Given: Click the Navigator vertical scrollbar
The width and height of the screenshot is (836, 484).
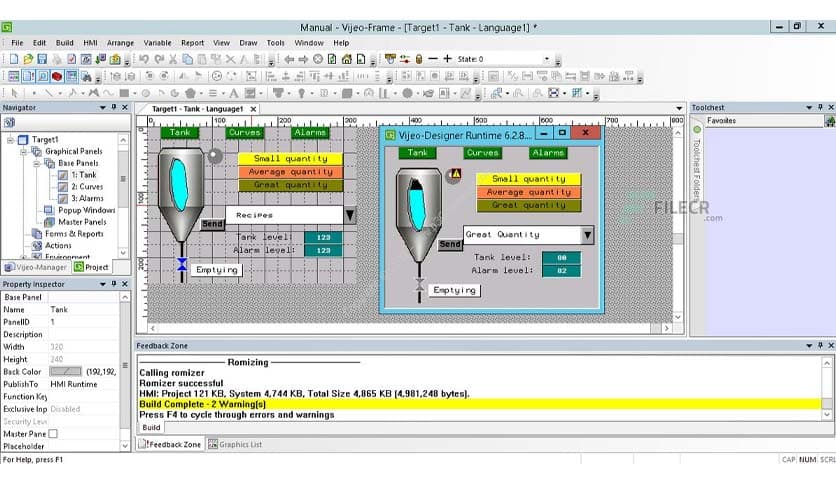Looking at the screenshot, I should (x=123, y=196).
